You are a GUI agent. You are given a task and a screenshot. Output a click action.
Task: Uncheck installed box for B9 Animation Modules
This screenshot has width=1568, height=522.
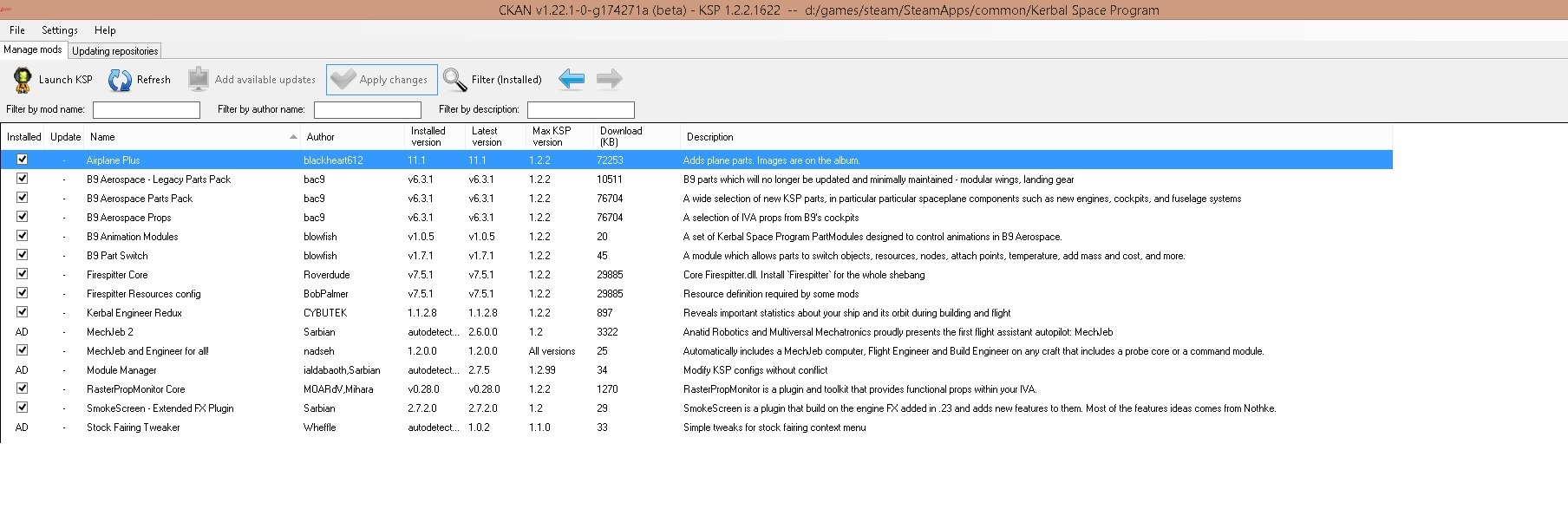pyautogui.click(x=23, y=236)
